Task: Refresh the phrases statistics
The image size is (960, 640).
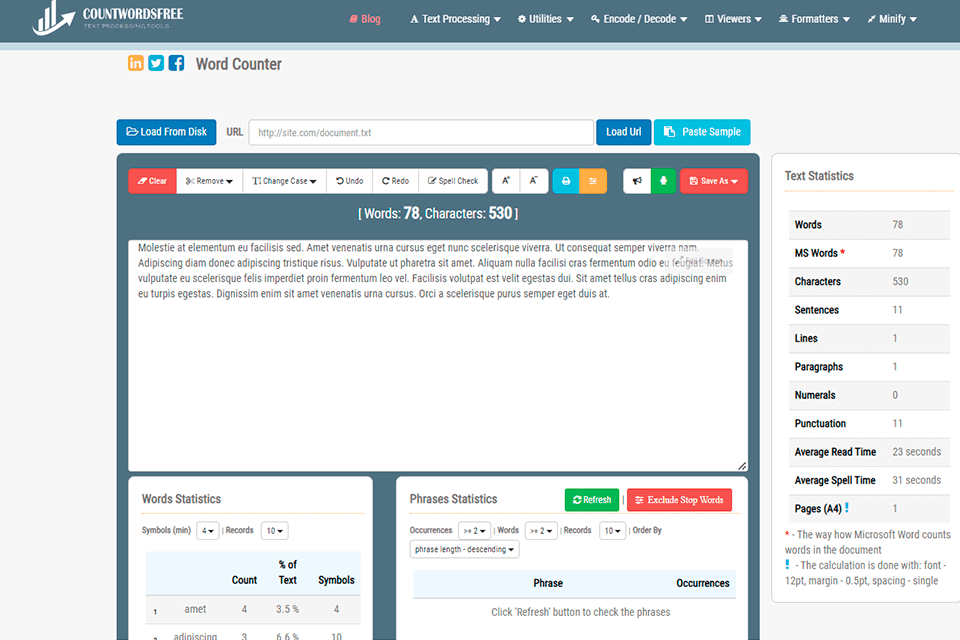Action: [x=592, y=500]
